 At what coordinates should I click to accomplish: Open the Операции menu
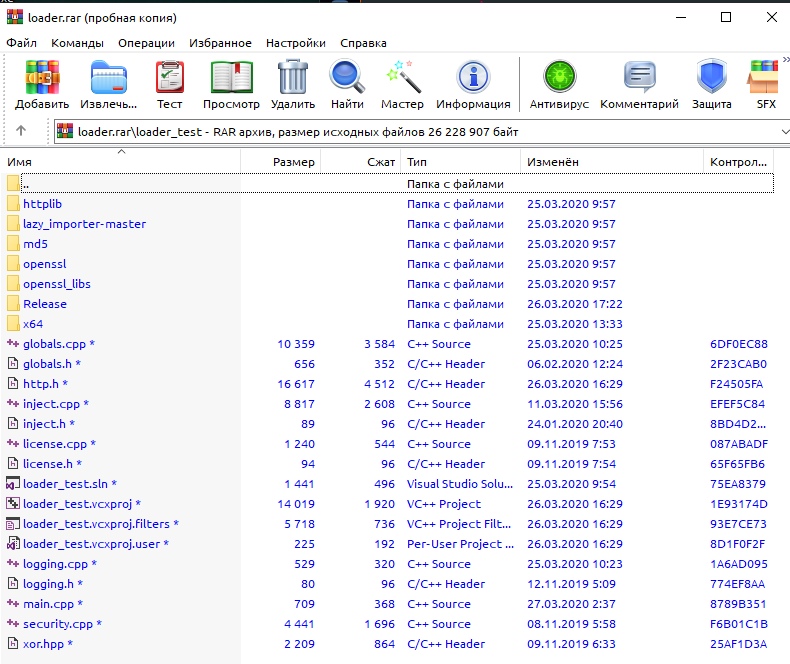click(x=147, y=43)
